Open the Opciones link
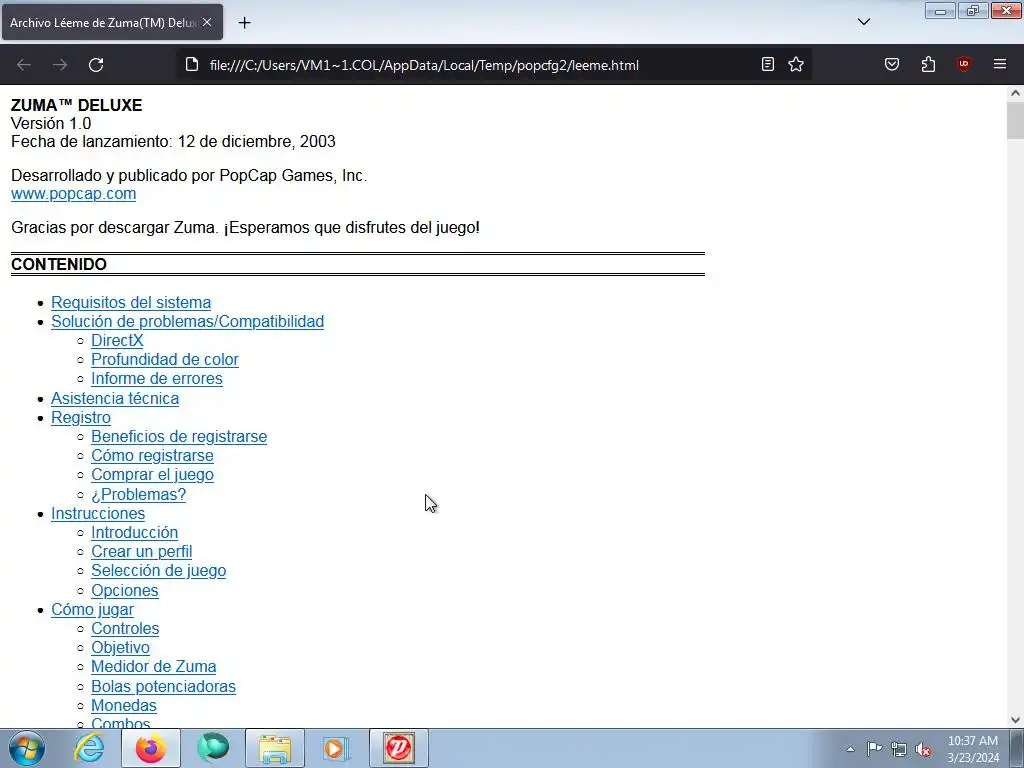 click(125, 590)
